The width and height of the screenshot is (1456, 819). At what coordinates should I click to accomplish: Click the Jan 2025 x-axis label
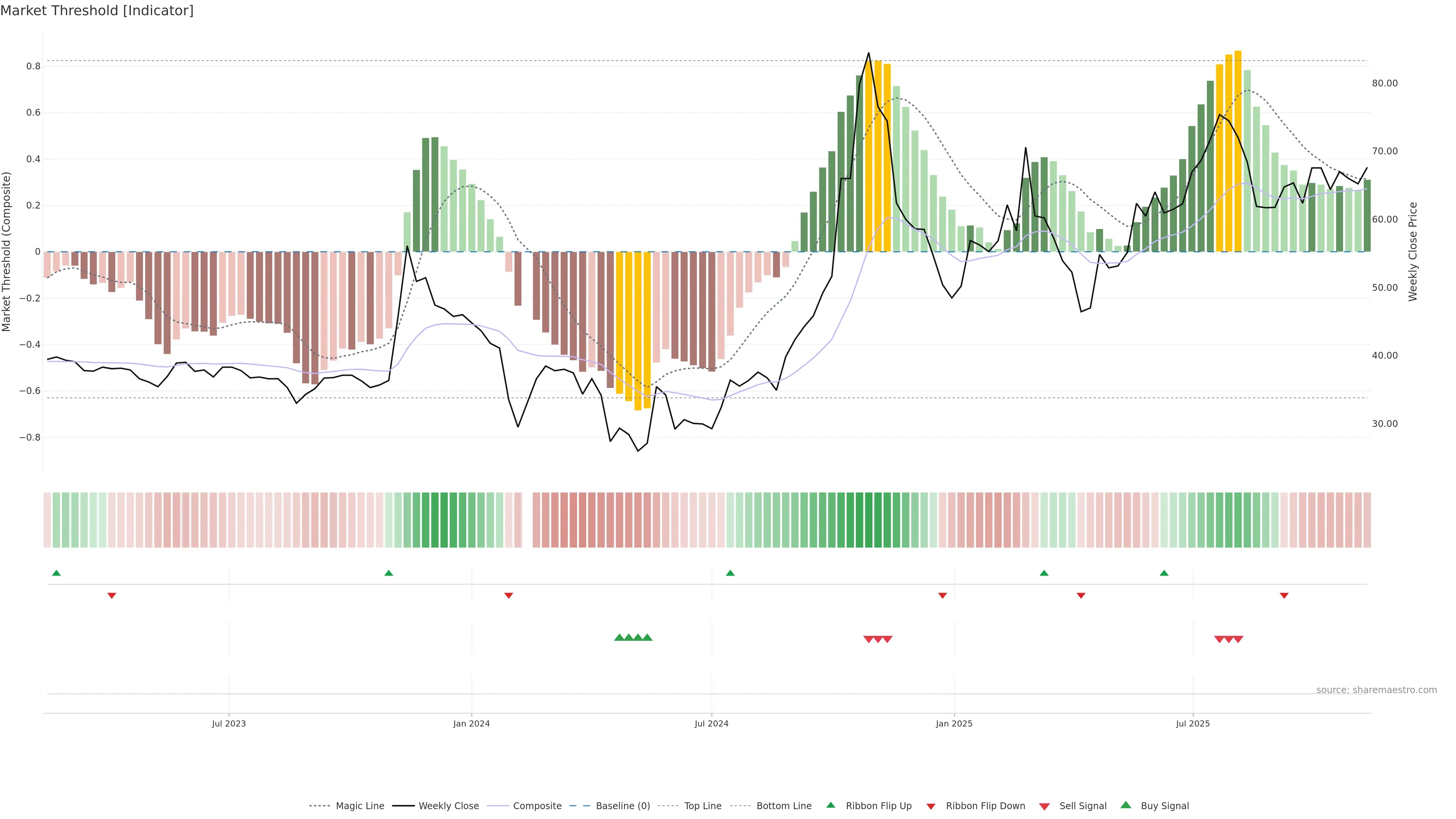click(954, 724)
